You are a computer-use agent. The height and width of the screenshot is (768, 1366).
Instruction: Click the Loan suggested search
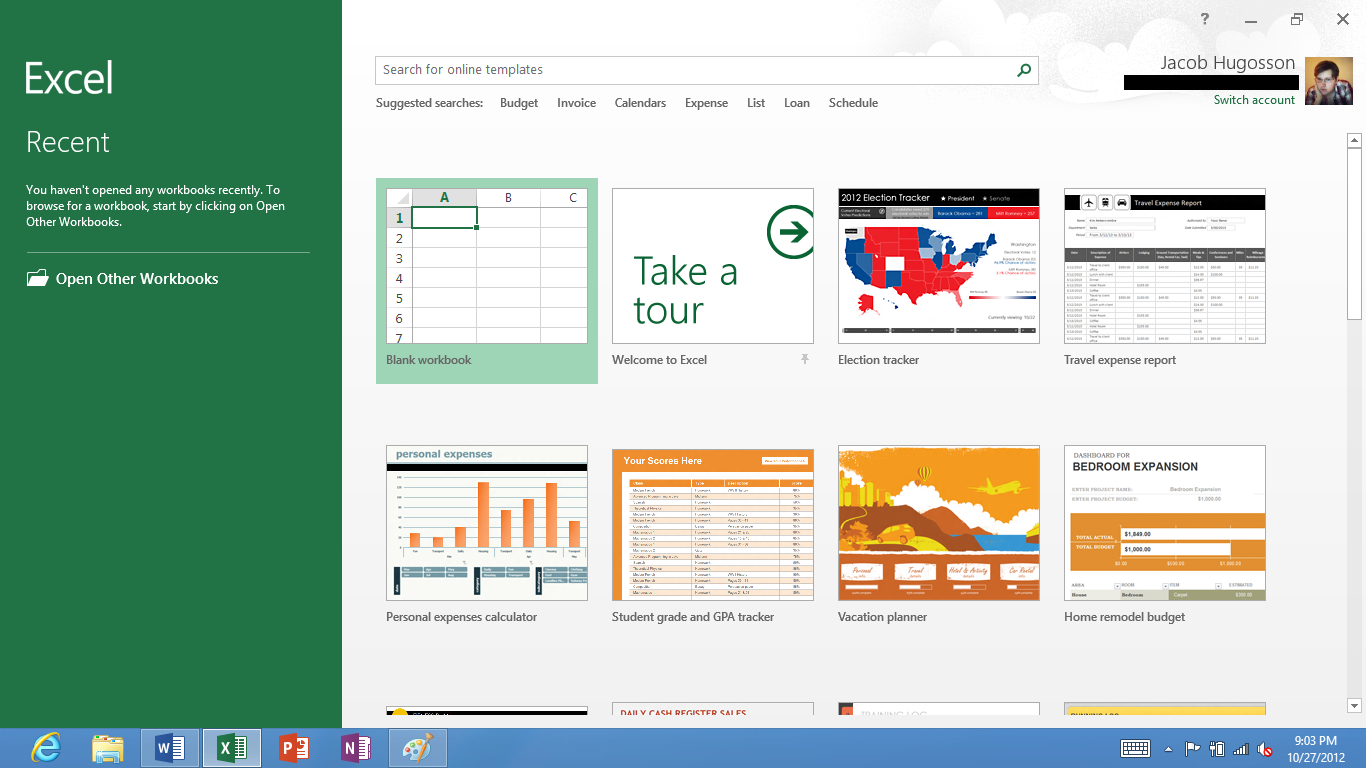point(797,102)
